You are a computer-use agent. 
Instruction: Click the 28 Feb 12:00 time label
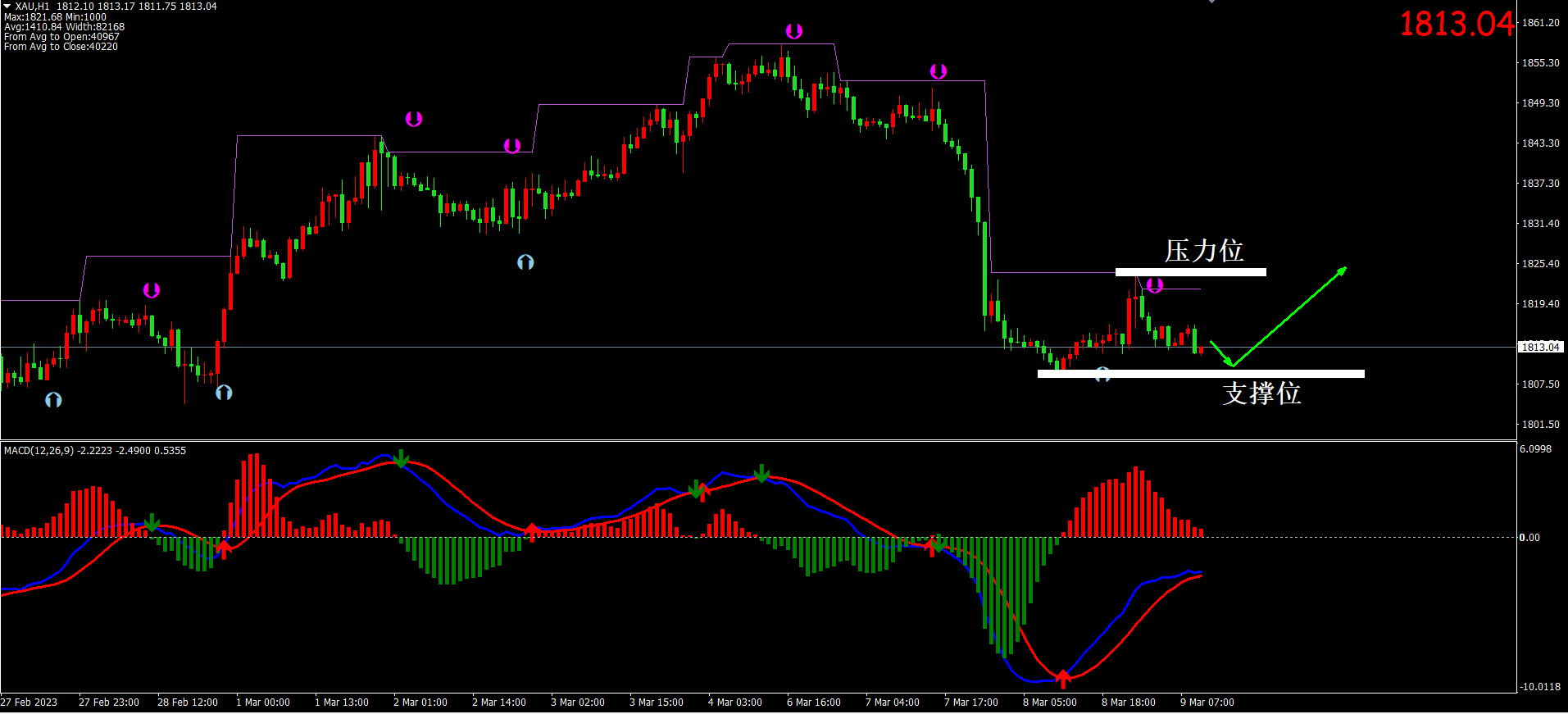(188, 703)
